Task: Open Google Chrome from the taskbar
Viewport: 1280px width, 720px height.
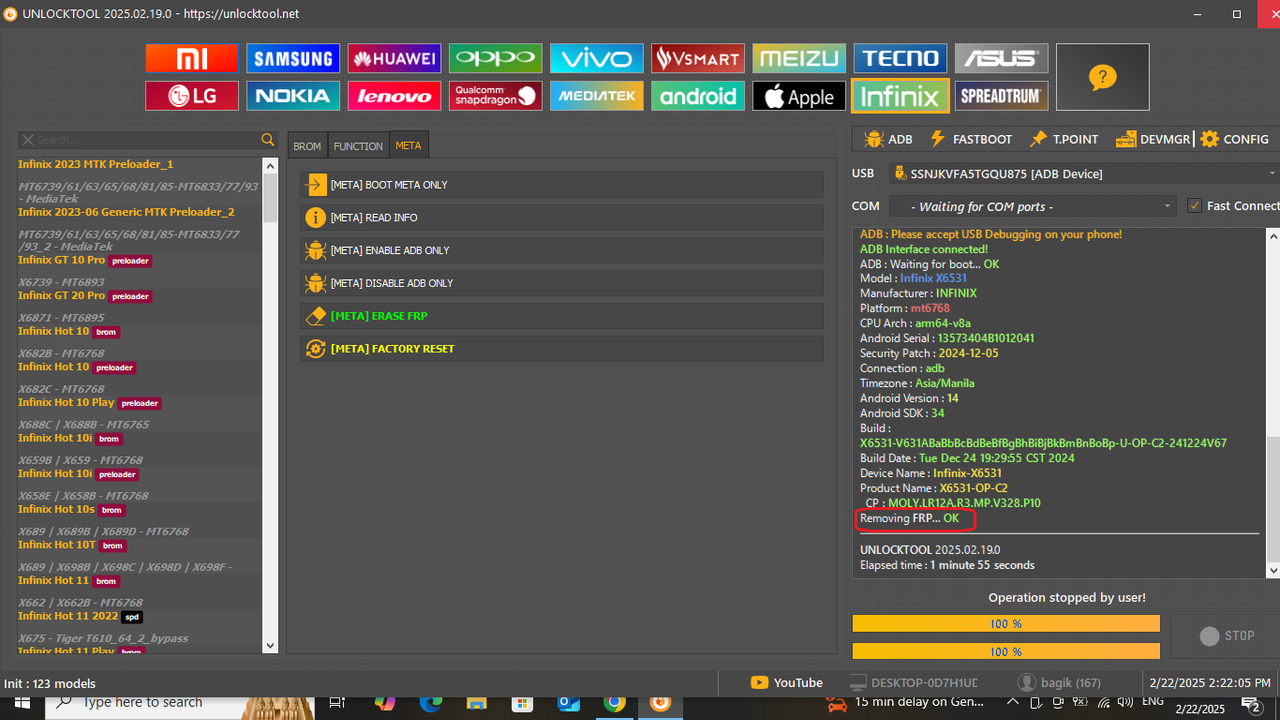Action: pyautogui.click(x=614, y=703)
